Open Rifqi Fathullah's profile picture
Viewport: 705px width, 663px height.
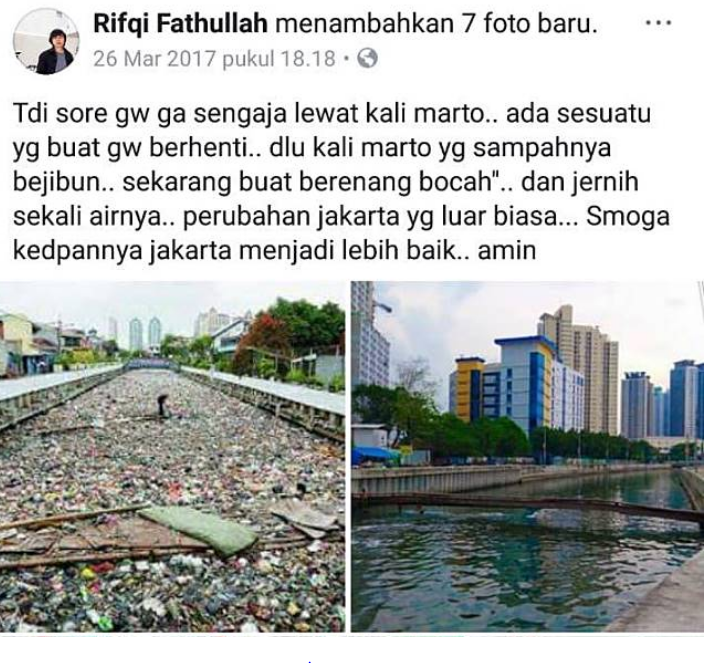[45, 41]
